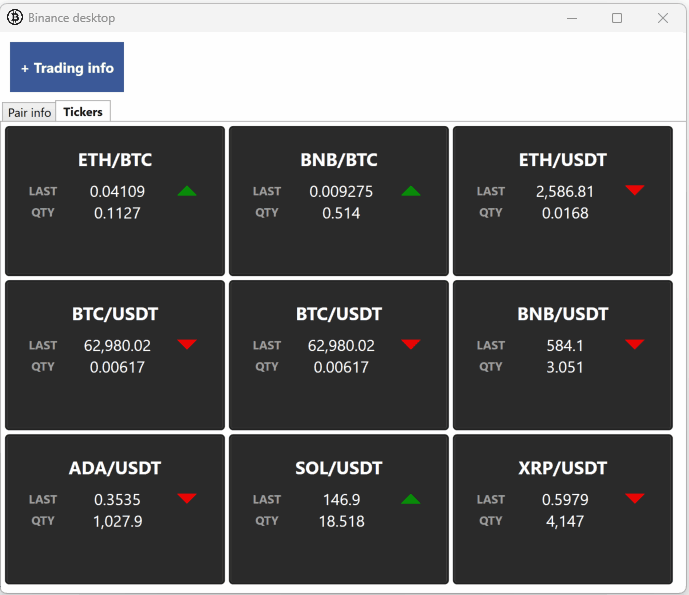
Task: Click the LAST label on ETH/BTC card
Action: (43, 192)
